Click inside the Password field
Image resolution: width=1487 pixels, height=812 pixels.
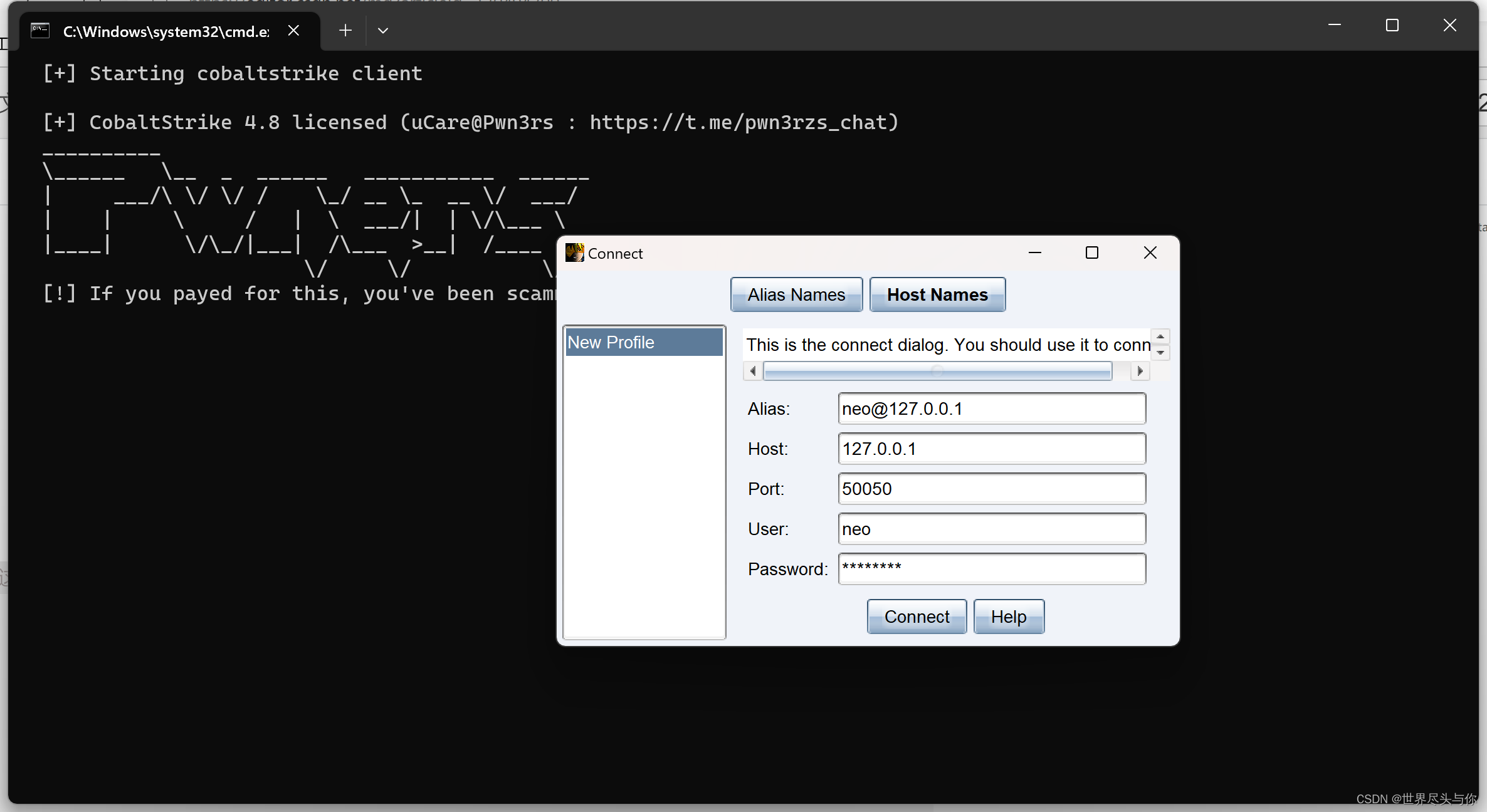point(990,568)
